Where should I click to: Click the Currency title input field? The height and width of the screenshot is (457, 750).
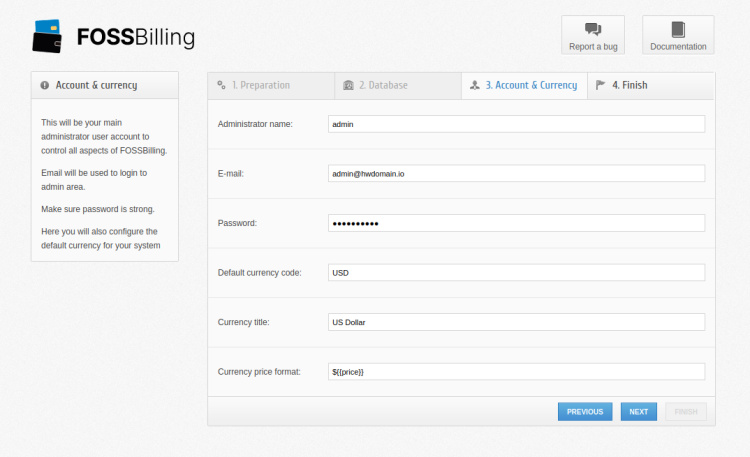(x=516, y=322)
